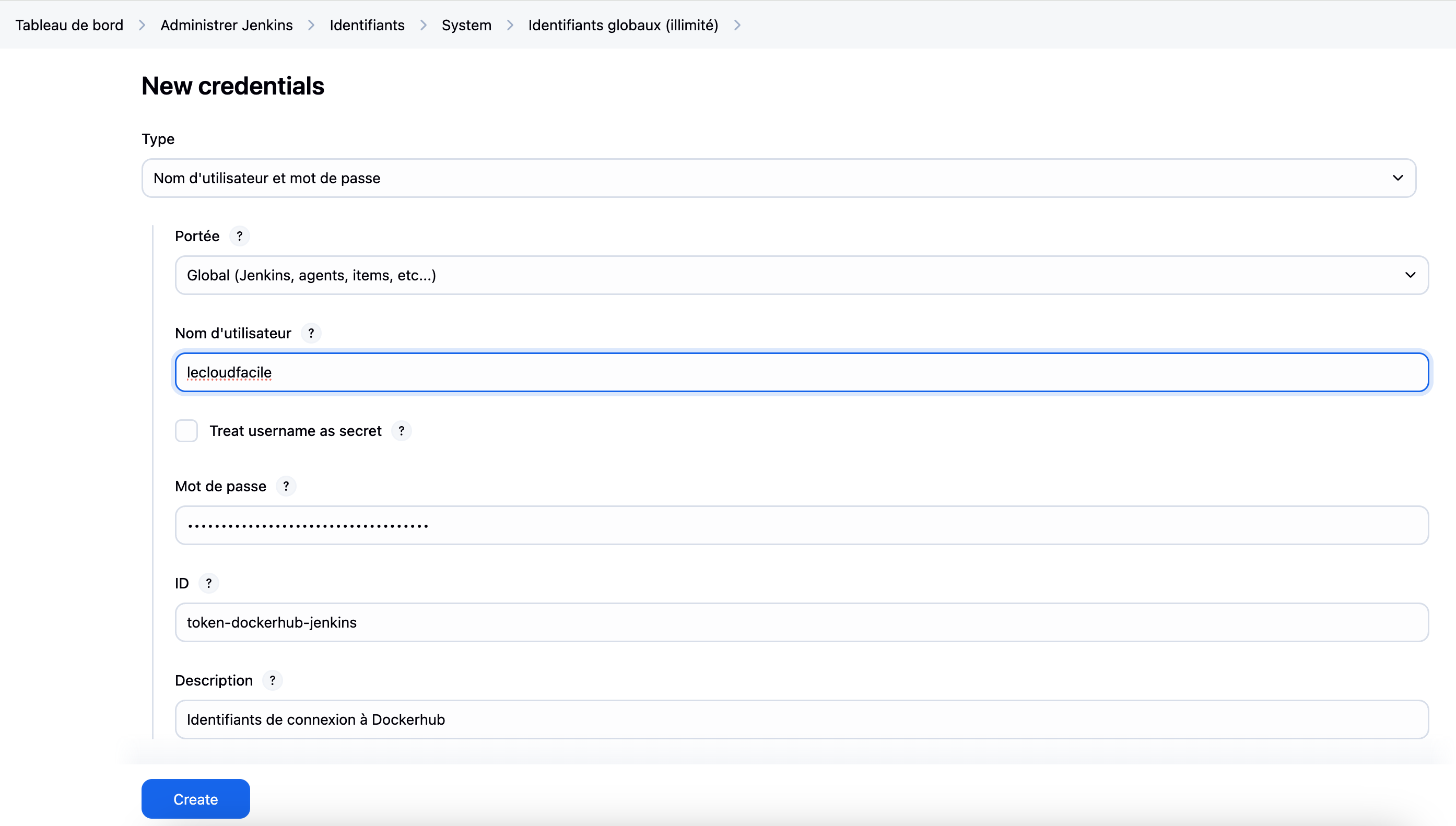Click the help icon next to Portée
This screenshot has width=1456, height=826.
(x=240, y=236)
